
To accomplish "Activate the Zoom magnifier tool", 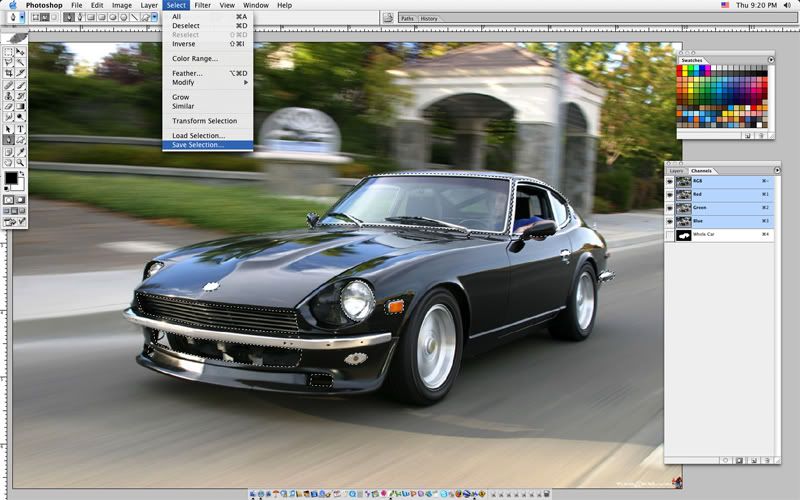I will pos(21,162).
